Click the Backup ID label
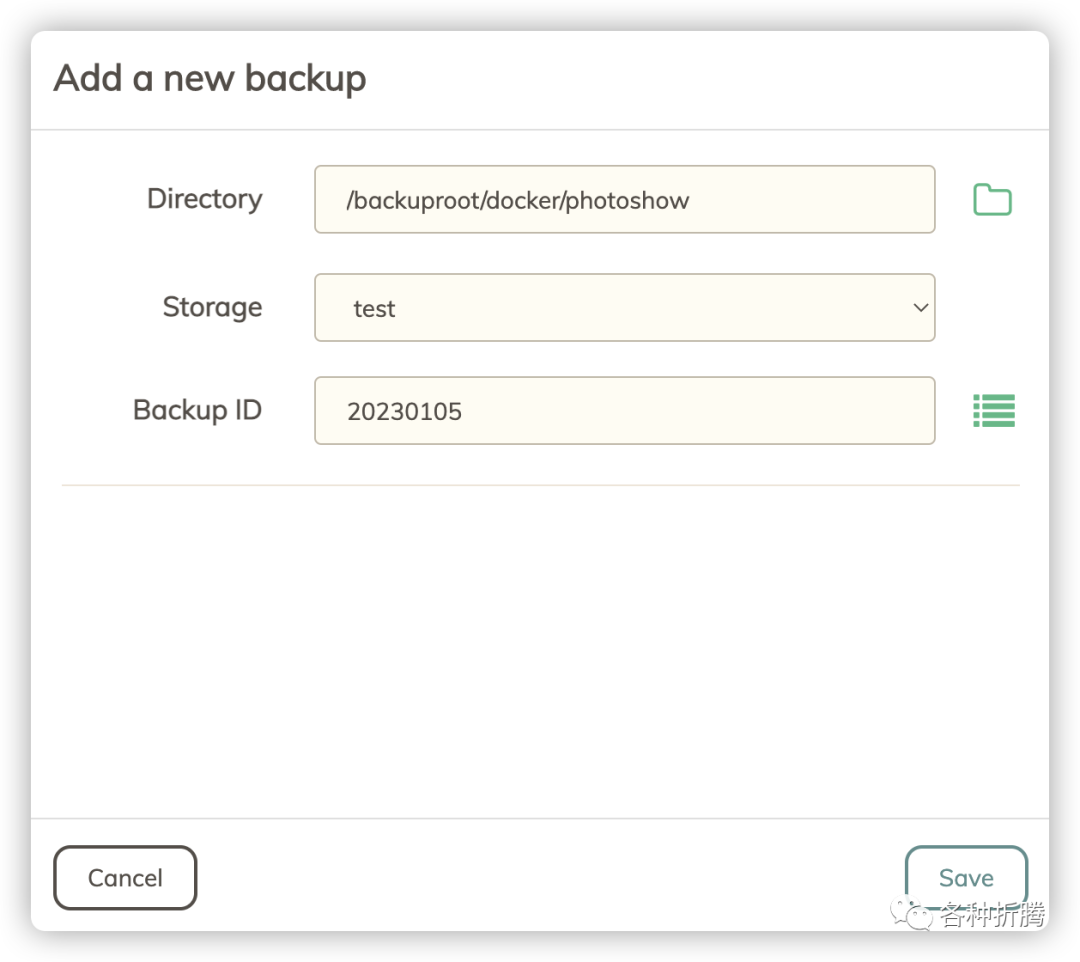 (x=197, y=410)
